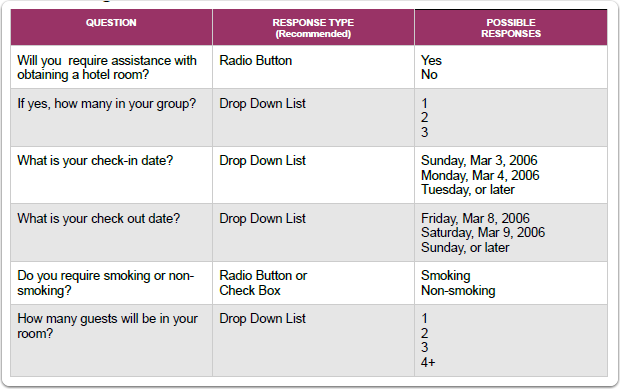
Task: Click 'What is your check out date?' question
Action: [98, 219]
